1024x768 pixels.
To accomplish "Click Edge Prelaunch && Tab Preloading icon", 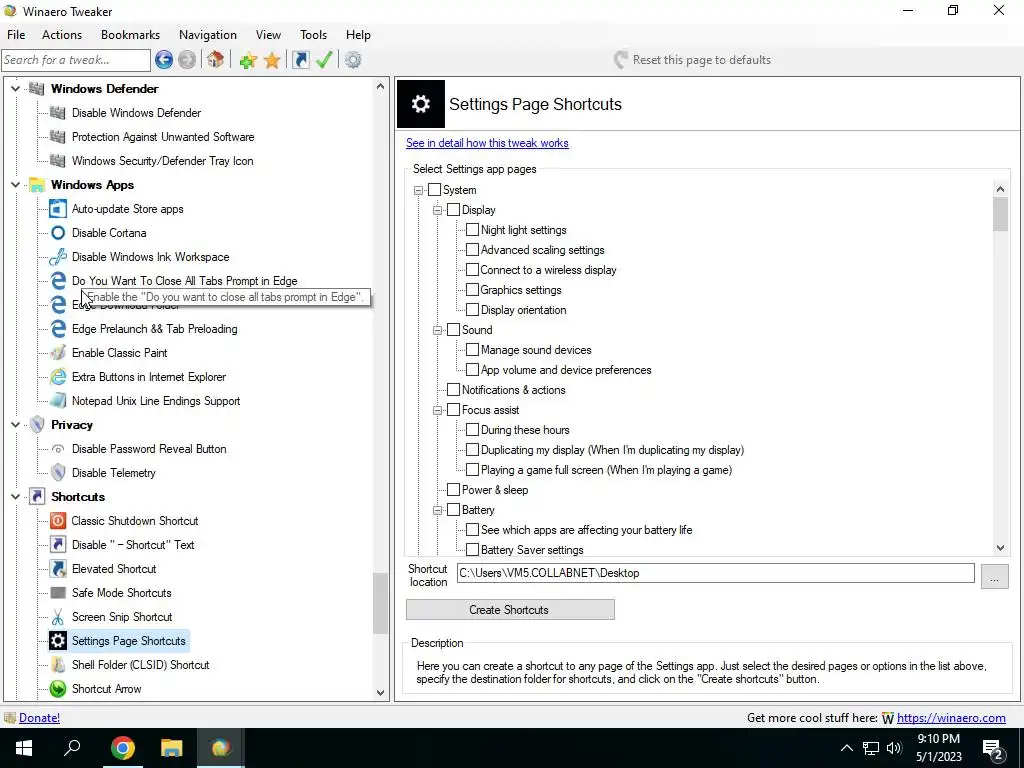I will click(x=58, y=328).
